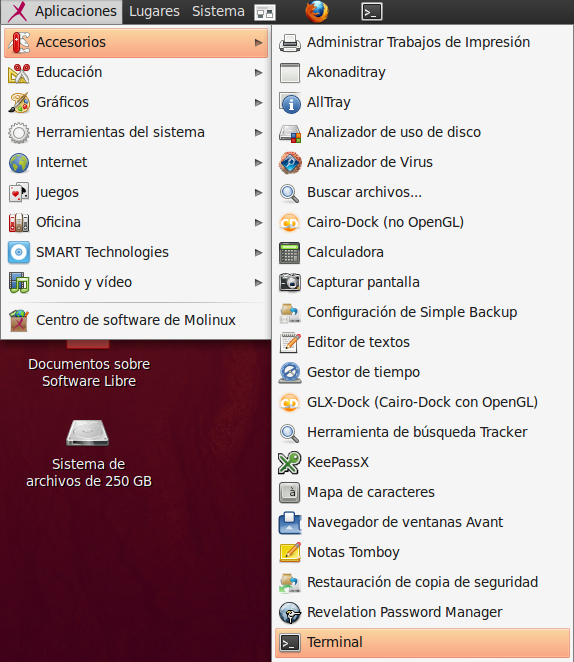This screenshot has width=574, height=662.
Task: Expand the Juegos submenu arrow
Action: click(258, 193)
